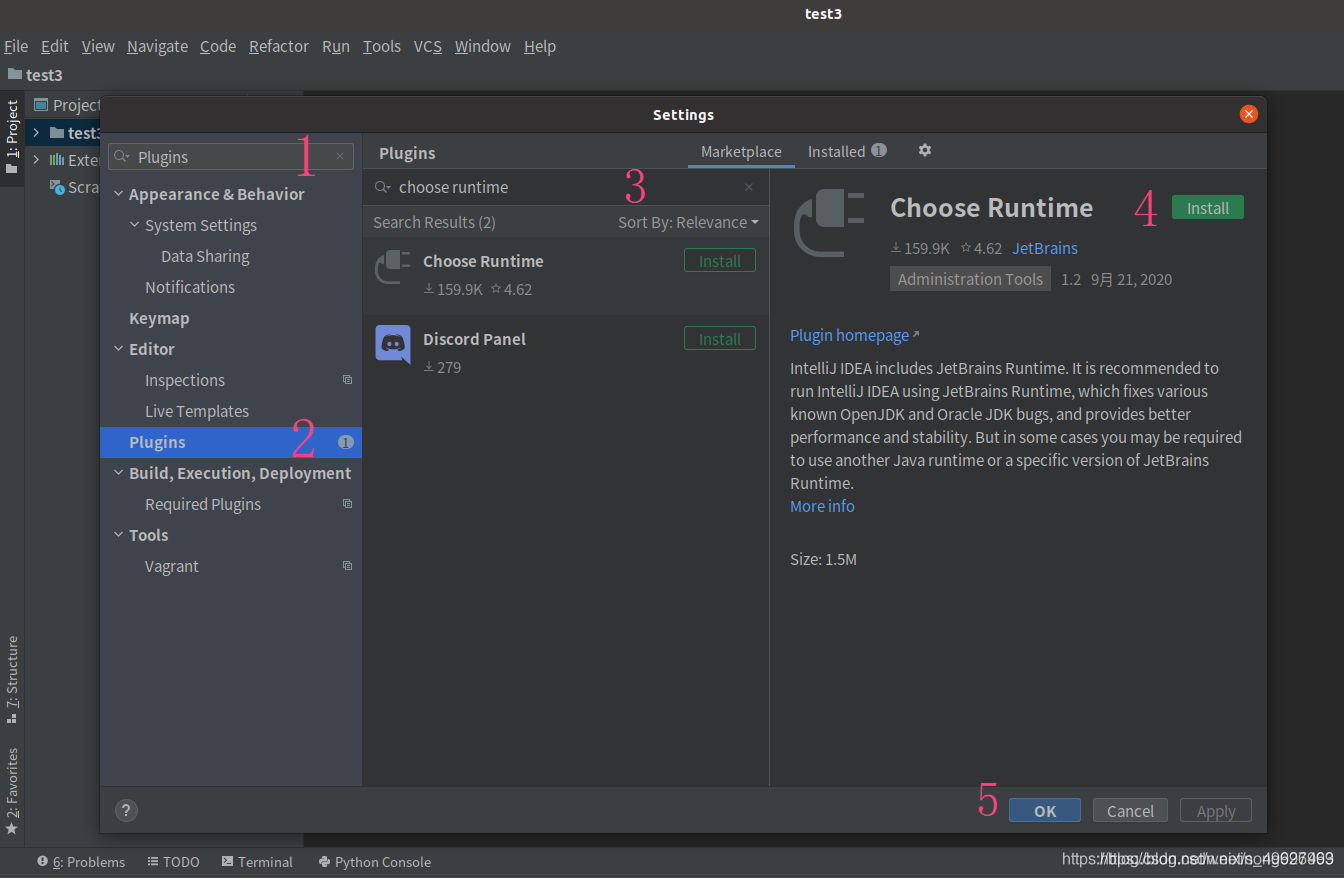Collapse the System Settings subsection

tap(134, 225)
